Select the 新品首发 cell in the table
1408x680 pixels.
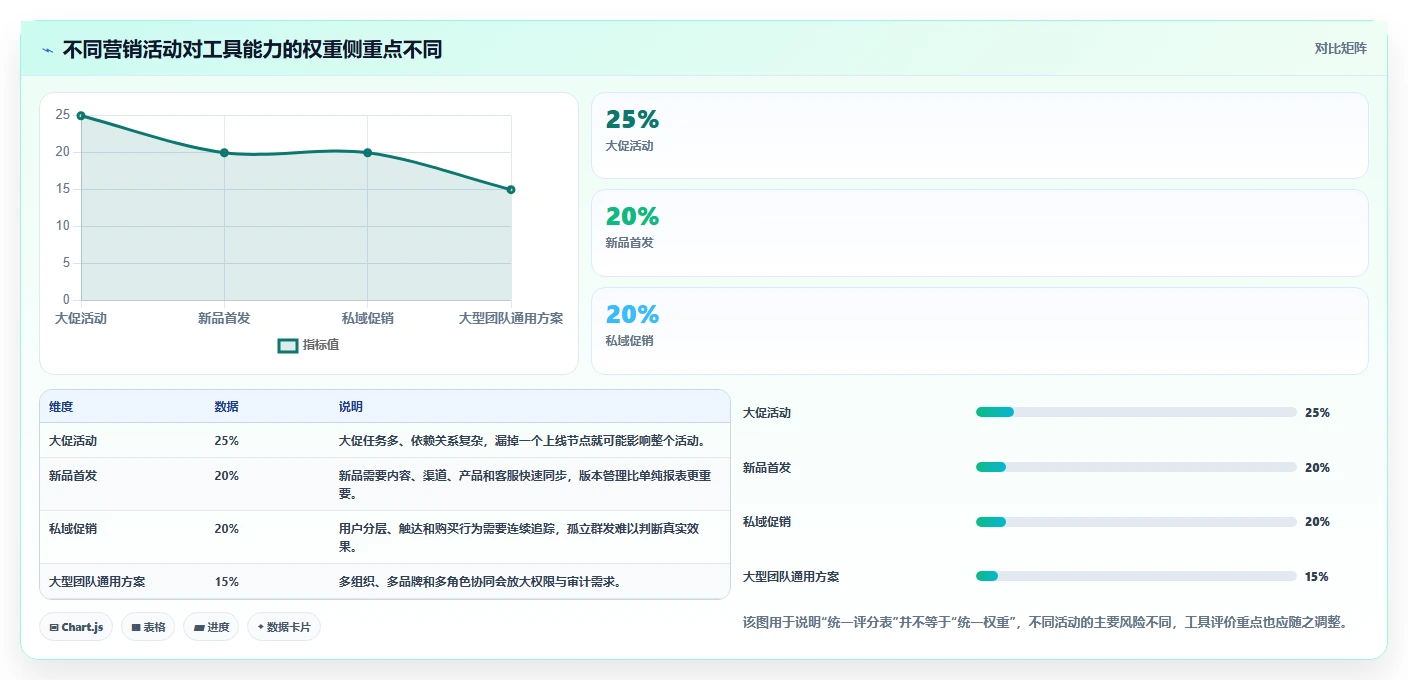[x=73, y=476]
